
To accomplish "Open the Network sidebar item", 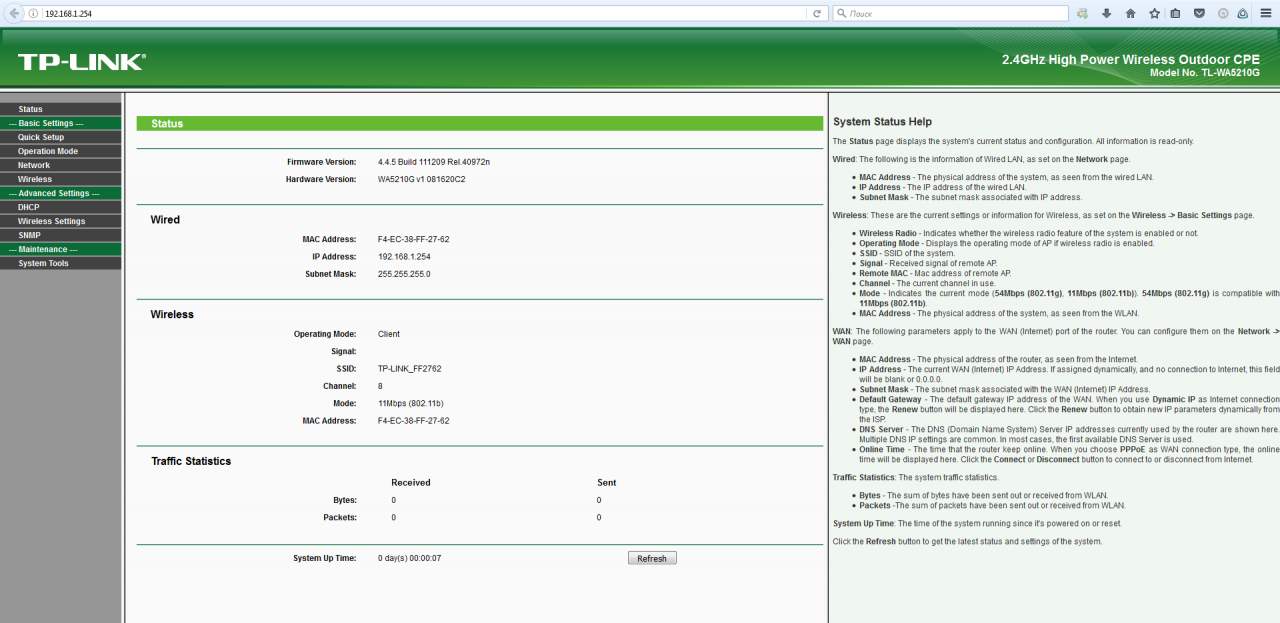I will pos(61,165).
